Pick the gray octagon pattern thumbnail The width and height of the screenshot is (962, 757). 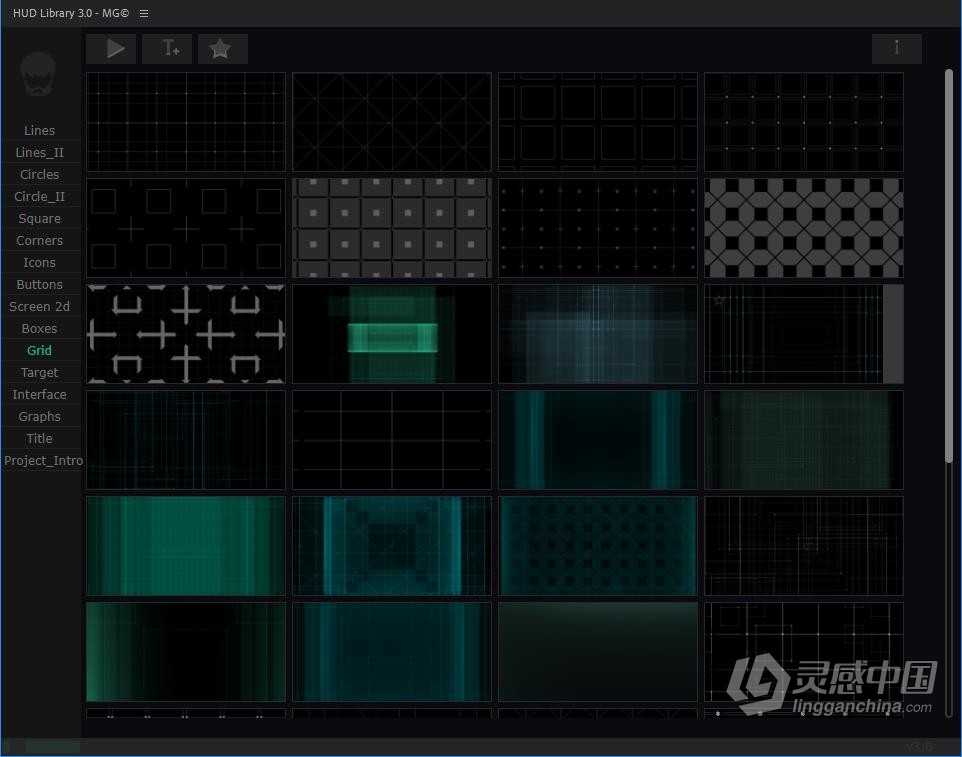[x=804, y=228]
